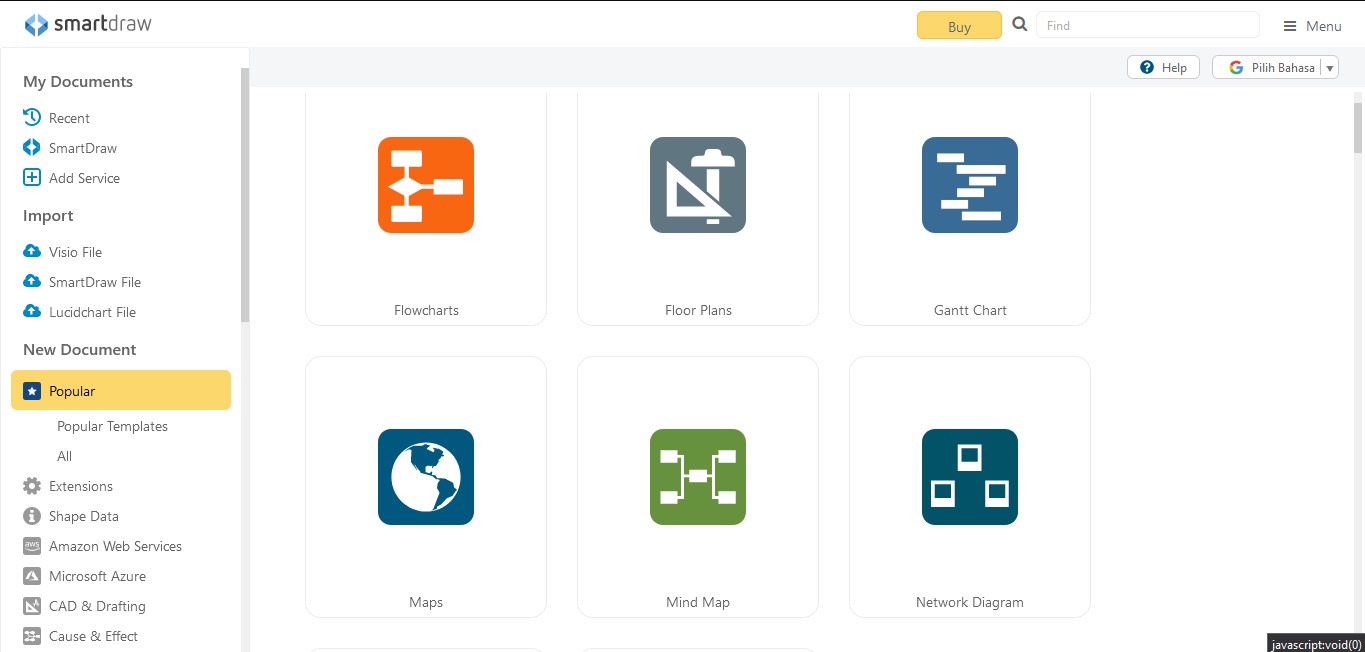Click the Recent documents link

coord(69,118)
